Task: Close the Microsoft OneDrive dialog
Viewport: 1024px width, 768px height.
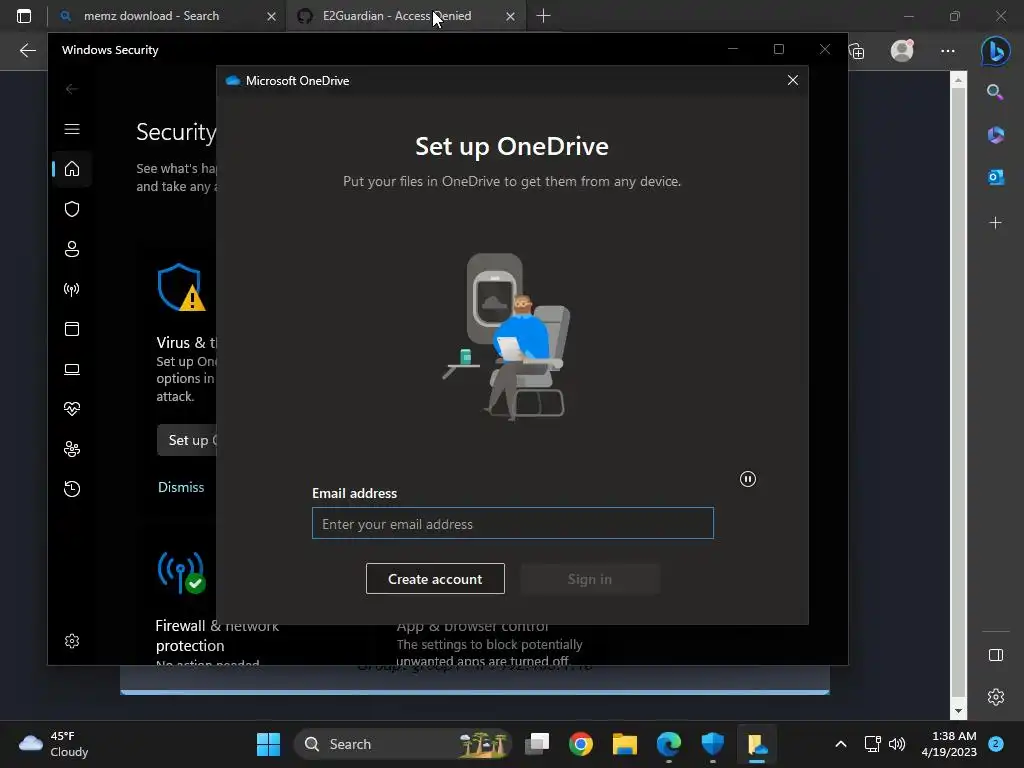Action: click(x=793, y=80)
